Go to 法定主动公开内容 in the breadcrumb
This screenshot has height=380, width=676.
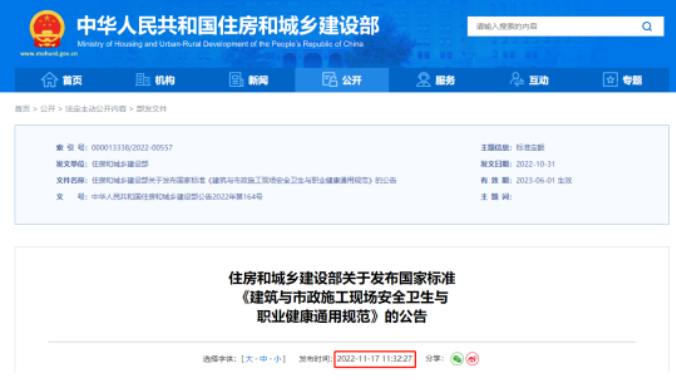pos(95,109)
